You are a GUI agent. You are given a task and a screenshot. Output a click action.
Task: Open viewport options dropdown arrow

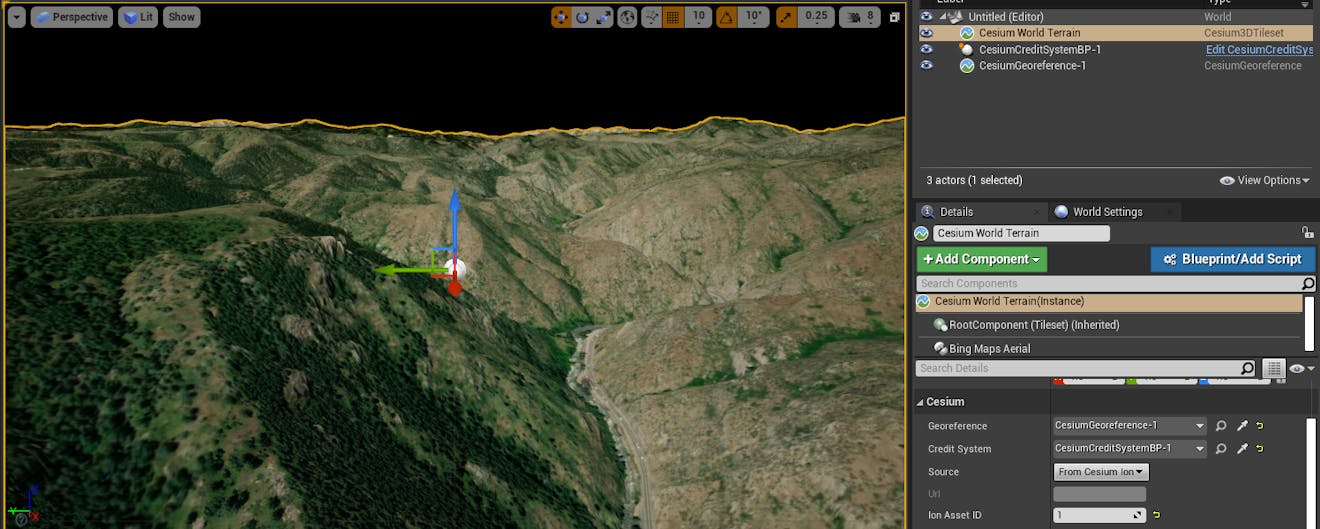[x=16, y=17]
